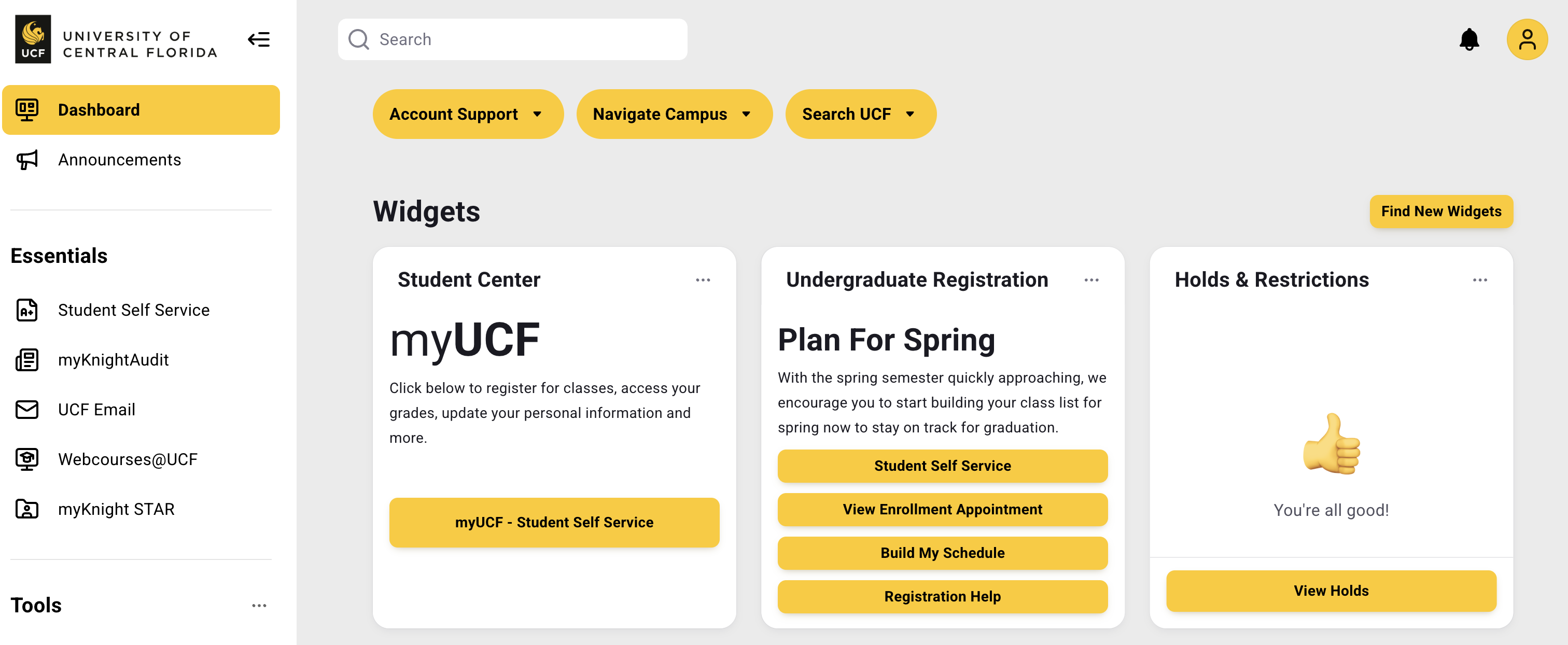Open the user profile icon
The image size is (1568, 645).
point(1527,39)
